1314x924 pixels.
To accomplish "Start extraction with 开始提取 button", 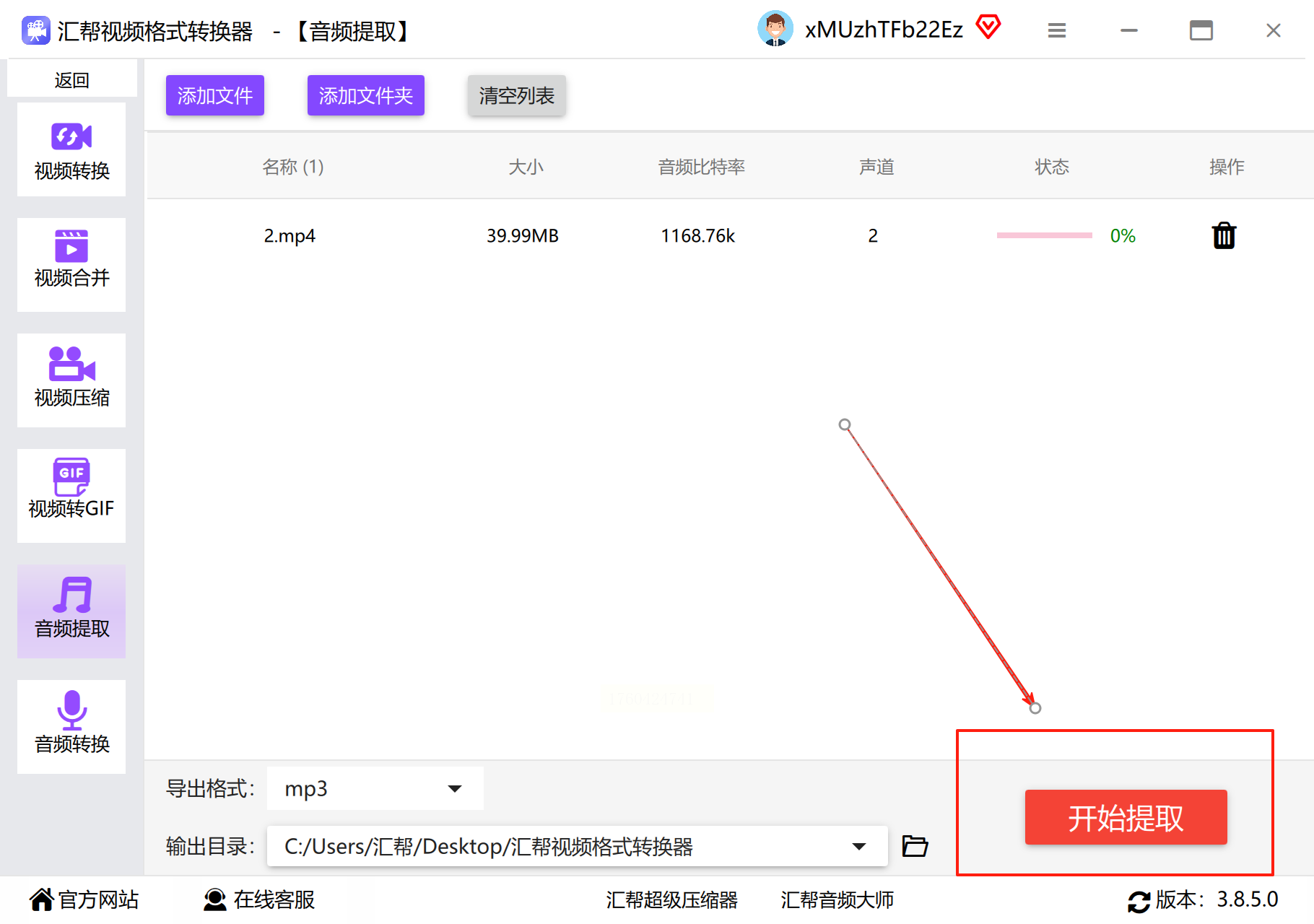I will 1126,817.
